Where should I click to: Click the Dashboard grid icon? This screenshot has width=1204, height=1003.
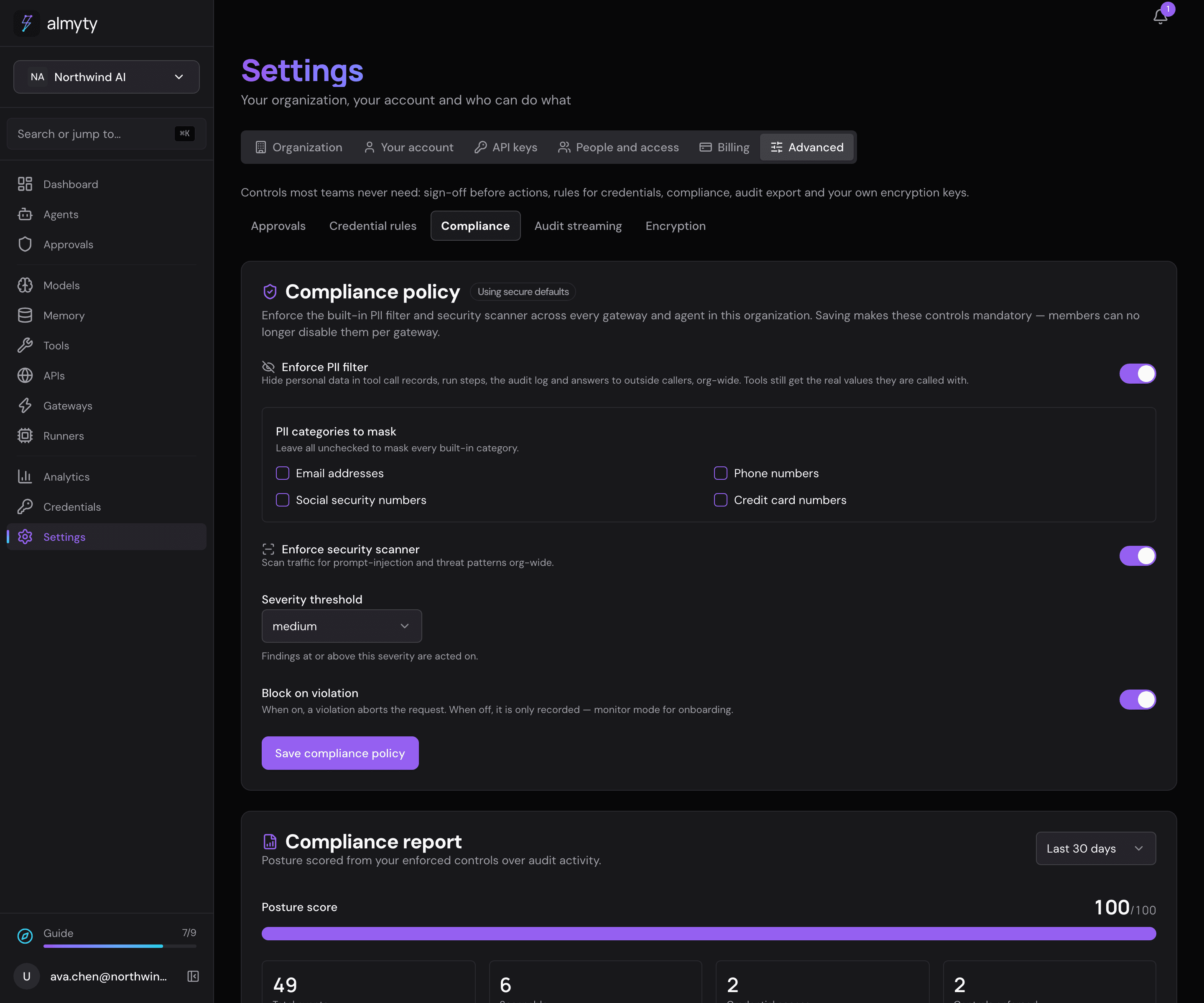tap(25, 184)
